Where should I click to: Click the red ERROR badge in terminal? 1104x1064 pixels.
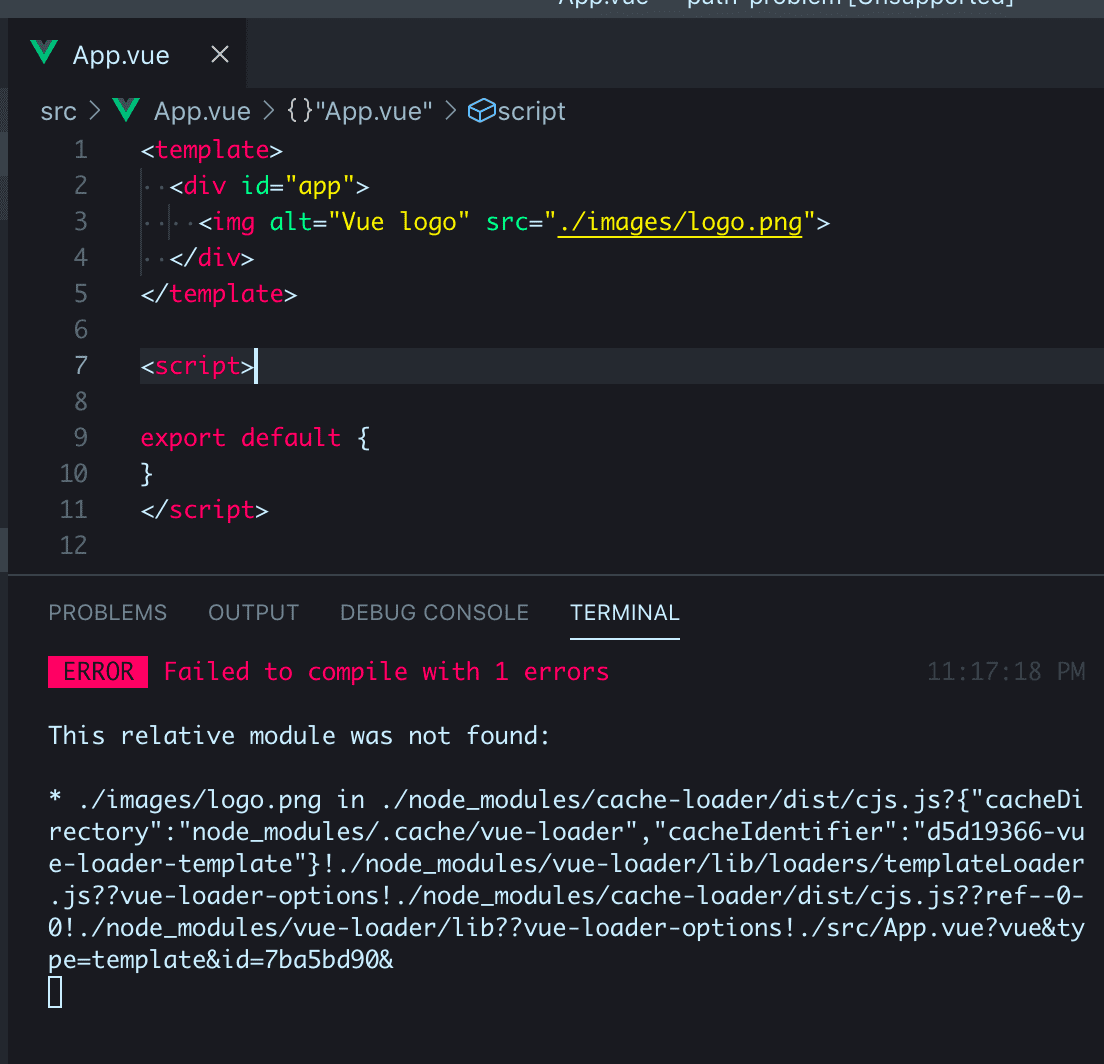[x=97, y=672]
